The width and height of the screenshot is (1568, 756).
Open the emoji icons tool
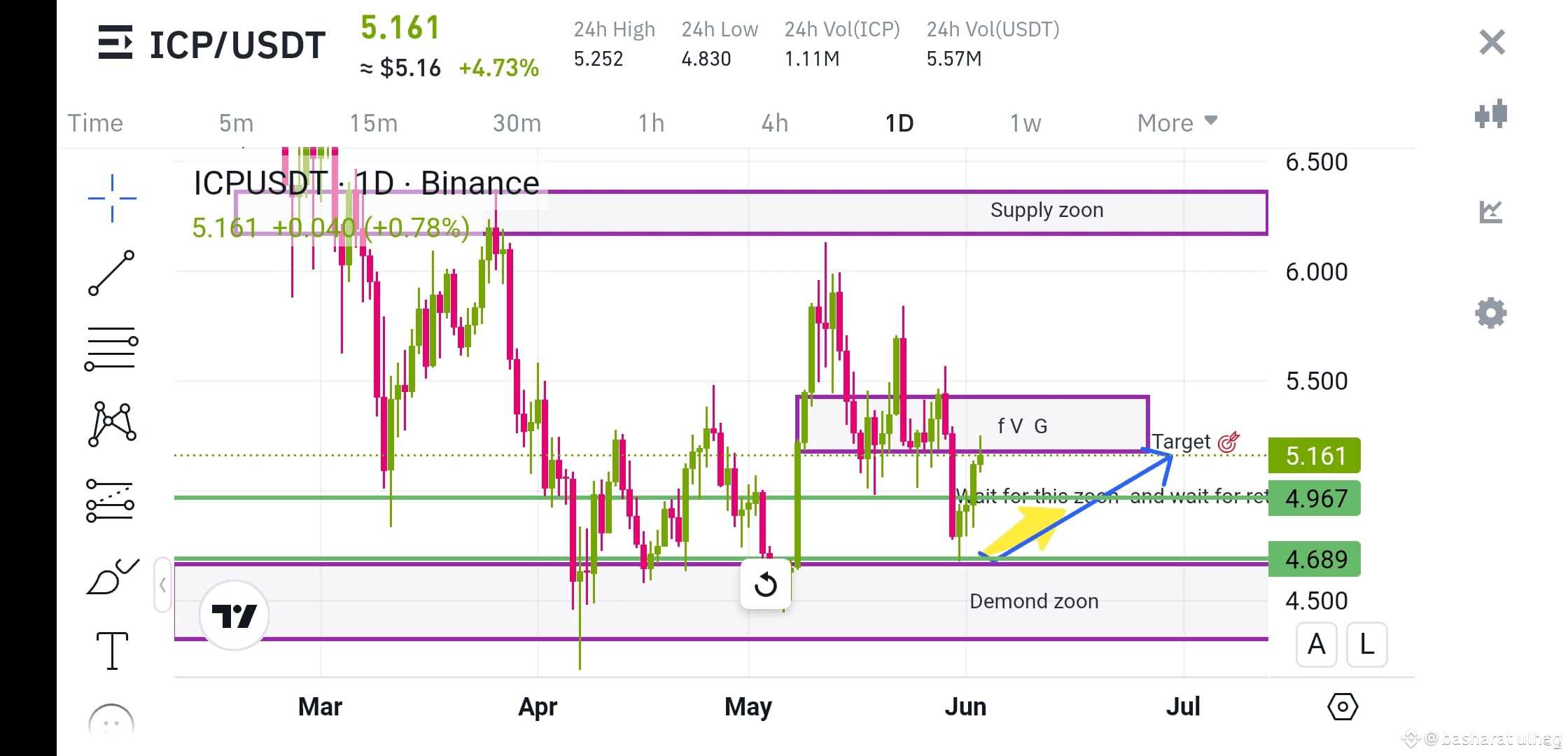tap(111, 721)
